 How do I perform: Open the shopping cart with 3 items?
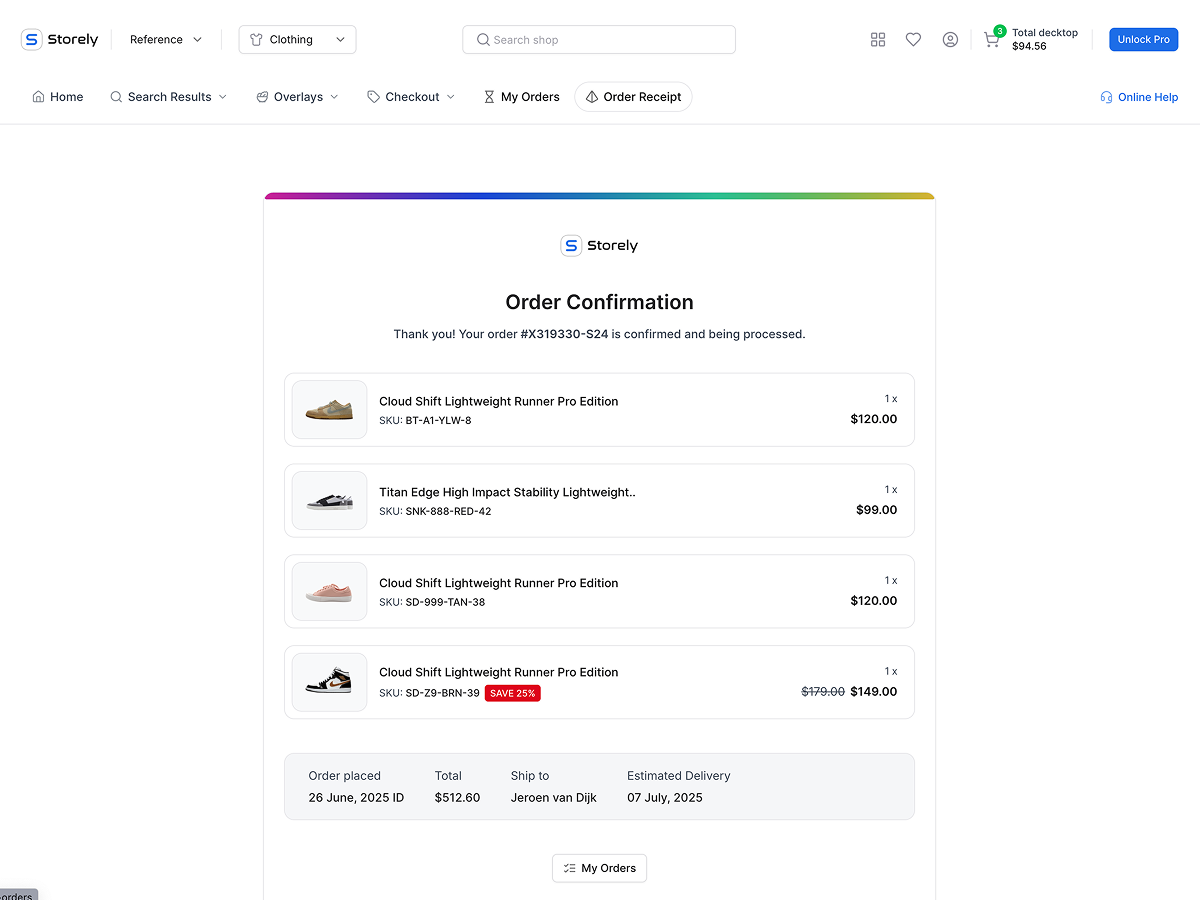pyautogui.click(x=991, y=41)
